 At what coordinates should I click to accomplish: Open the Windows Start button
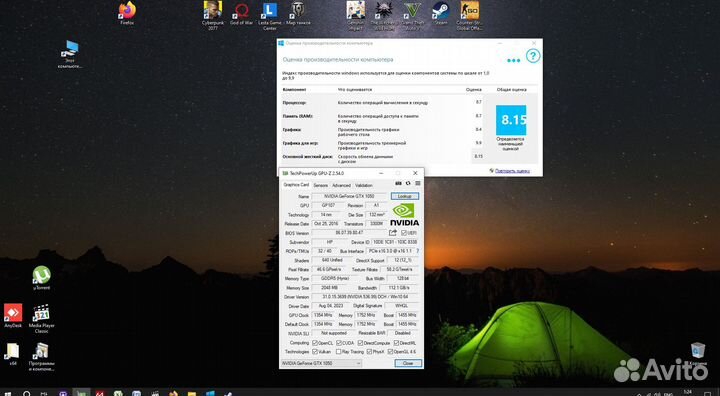click(x=7, y=393)
